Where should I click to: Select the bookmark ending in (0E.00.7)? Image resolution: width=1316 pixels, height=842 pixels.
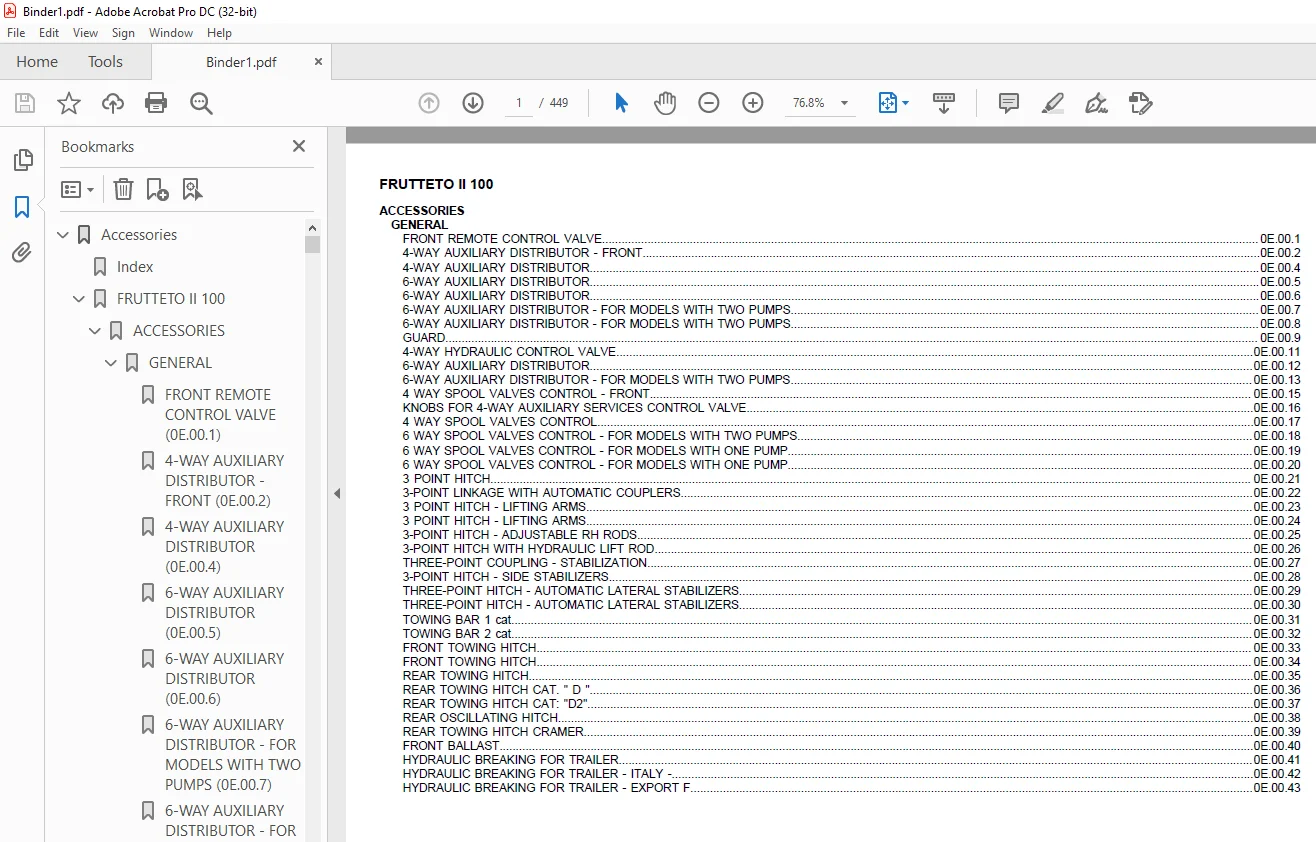pyautogui.click(x=233, y=755)
